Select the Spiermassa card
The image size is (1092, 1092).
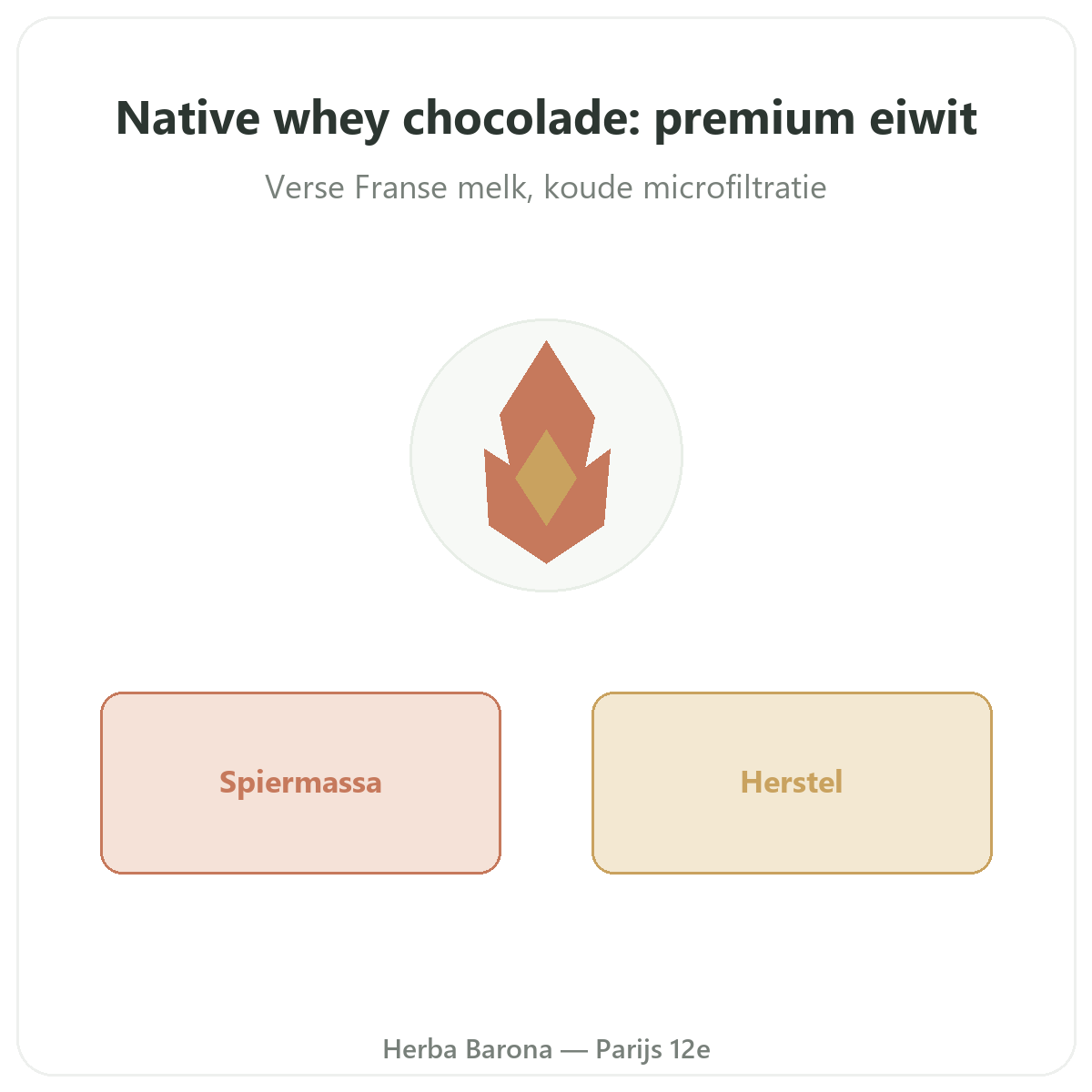pos(300,783)
